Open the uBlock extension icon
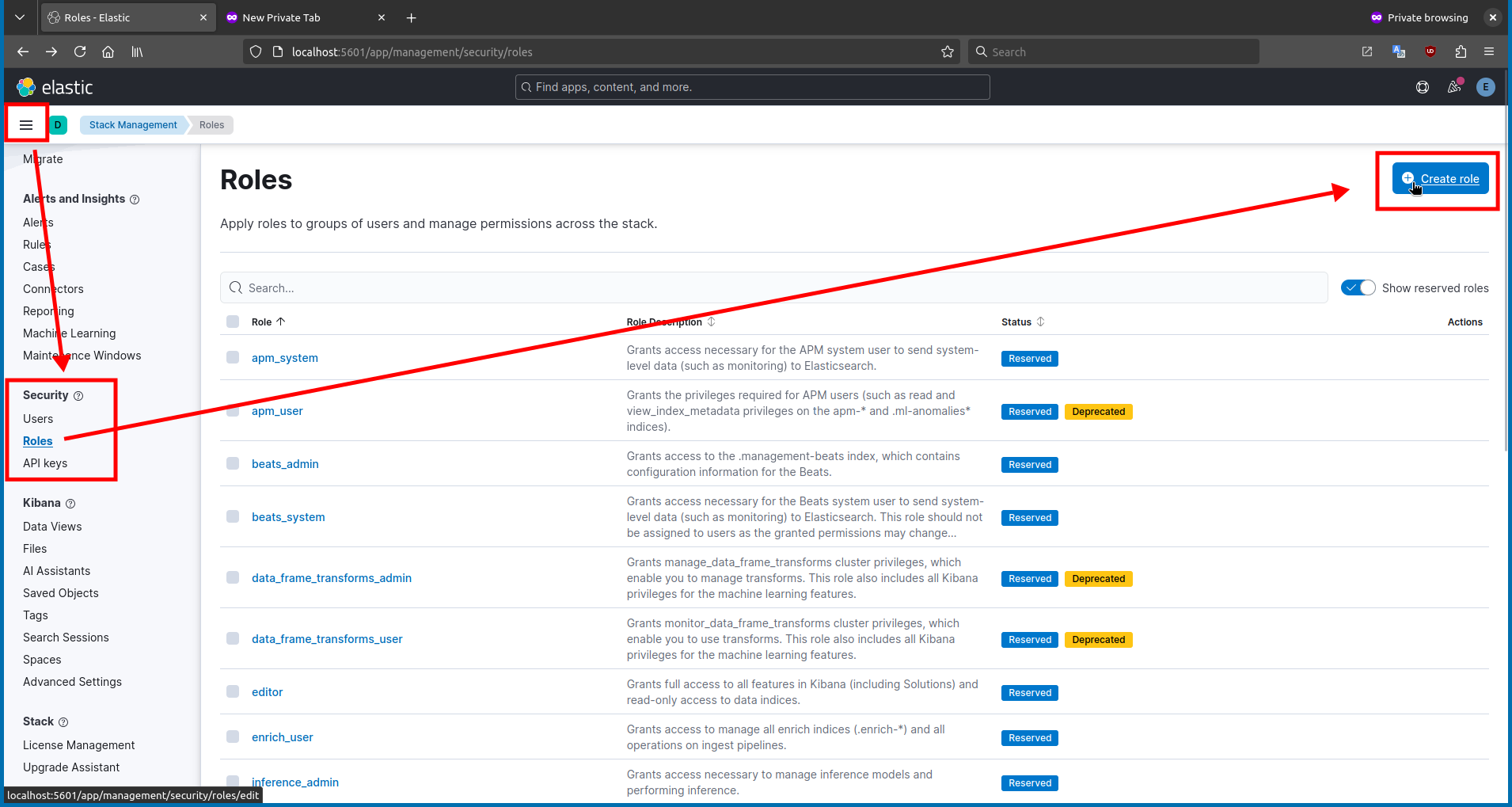The image size is (1512, 807). tap(1430, 51)
